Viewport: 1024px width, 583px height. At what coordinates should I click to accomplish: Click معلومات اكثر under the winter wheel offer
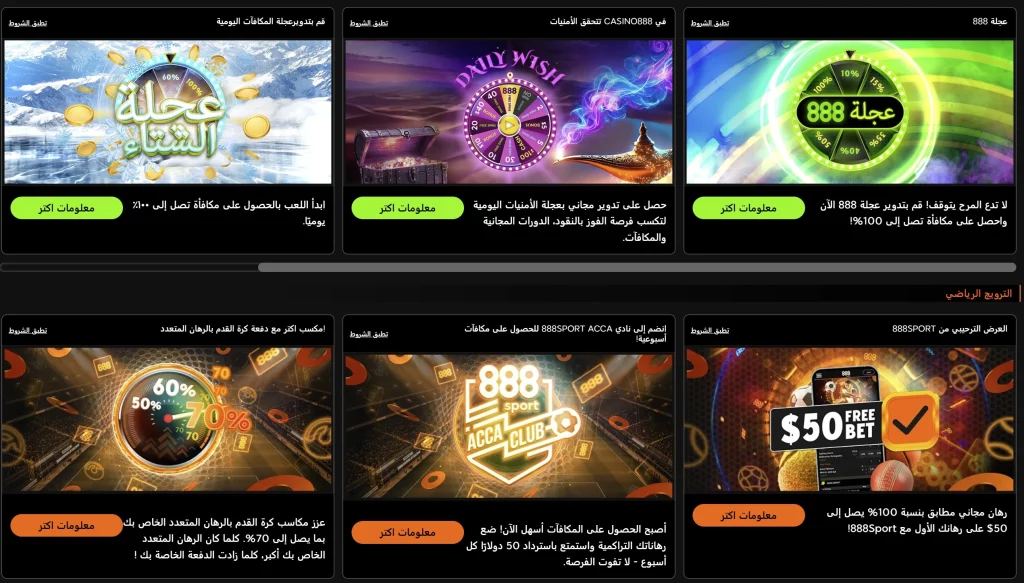67,208
